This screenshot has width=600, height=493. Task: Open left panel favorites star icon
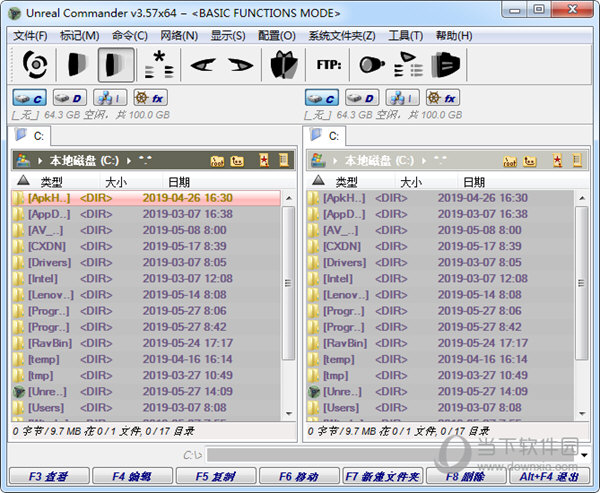coord(264,160)
